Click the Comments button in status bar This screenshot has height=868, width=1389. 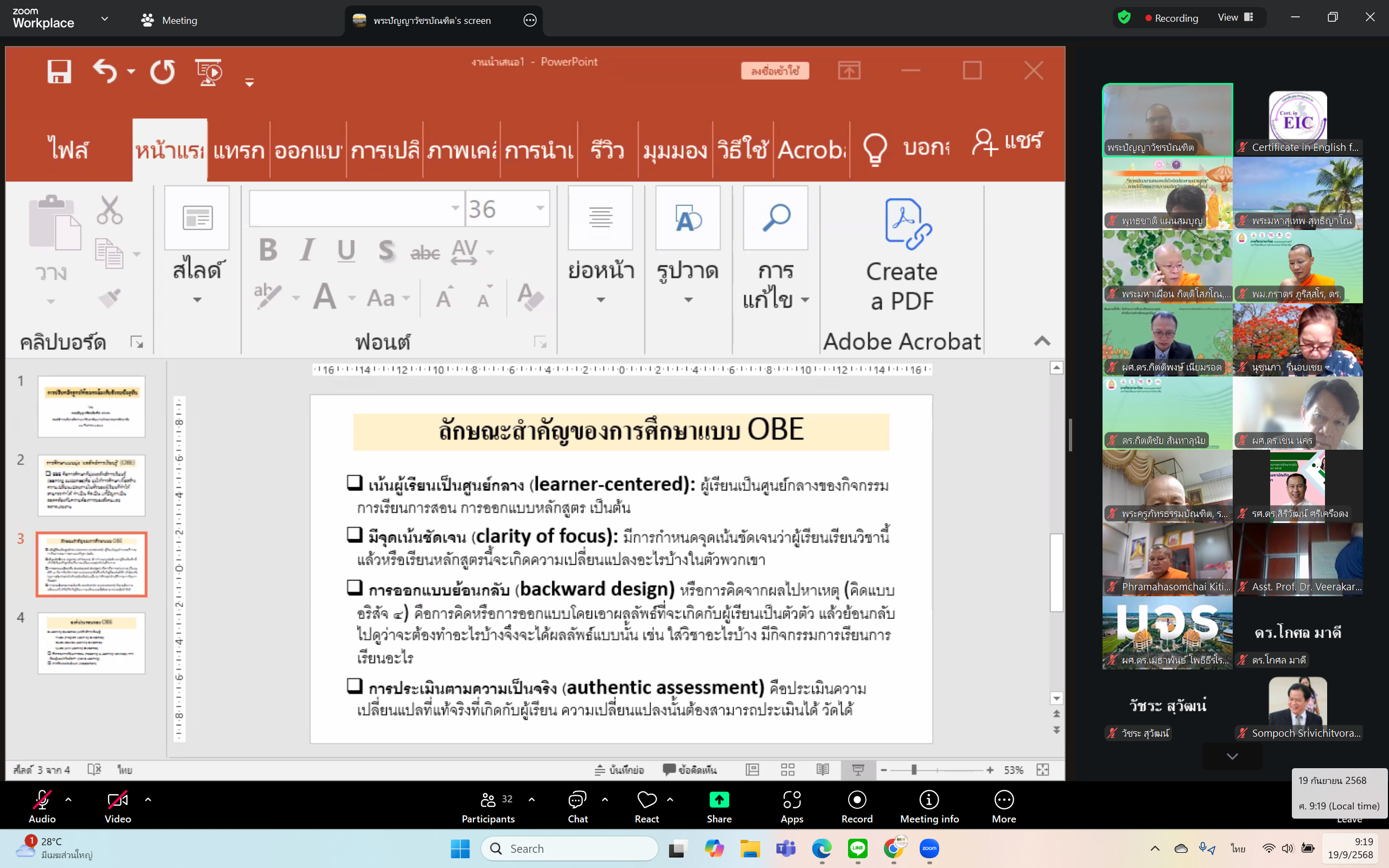coord(690,770)
